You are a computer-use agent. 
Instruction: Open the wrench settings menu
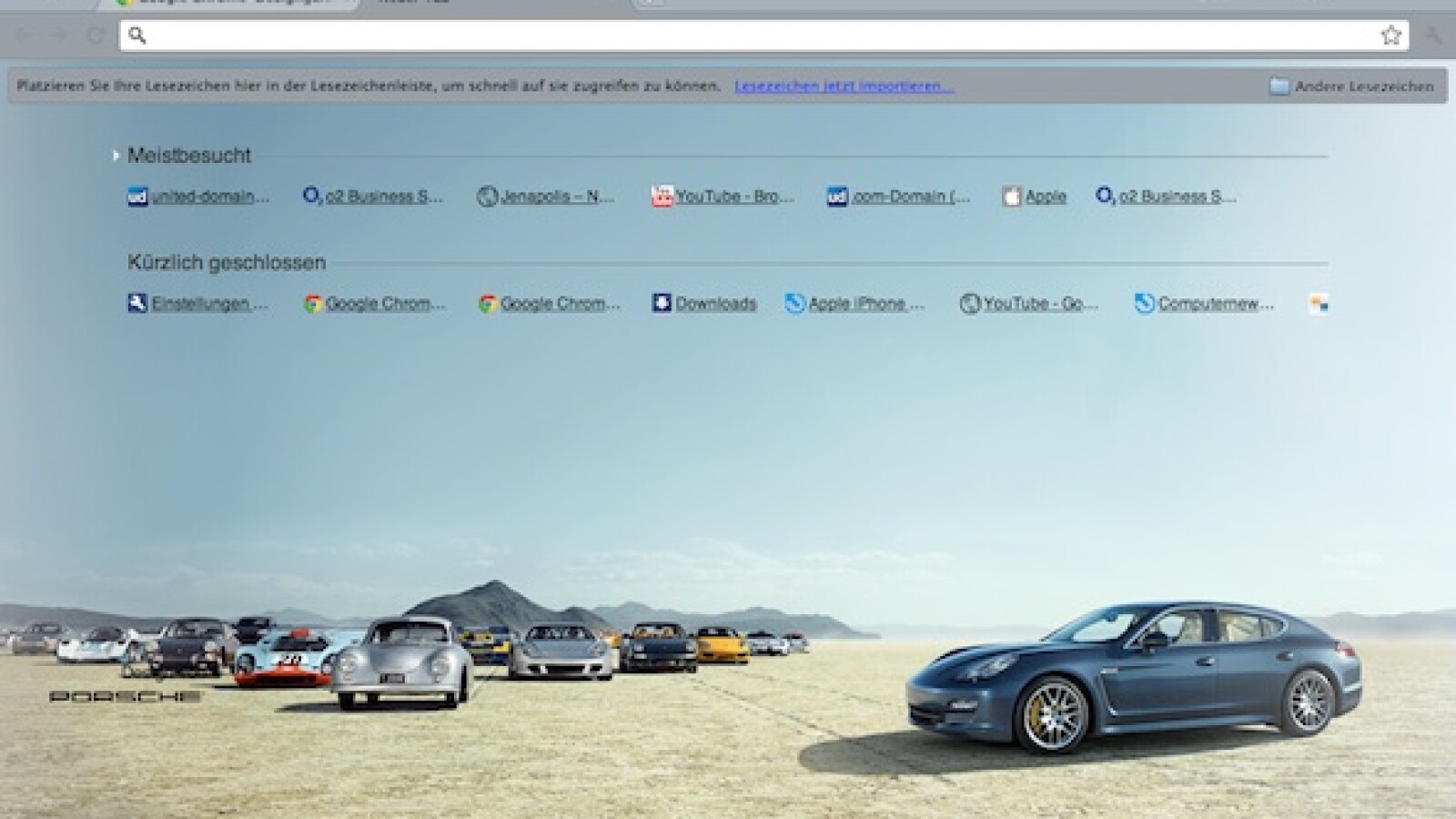(x=1432, y=35)
